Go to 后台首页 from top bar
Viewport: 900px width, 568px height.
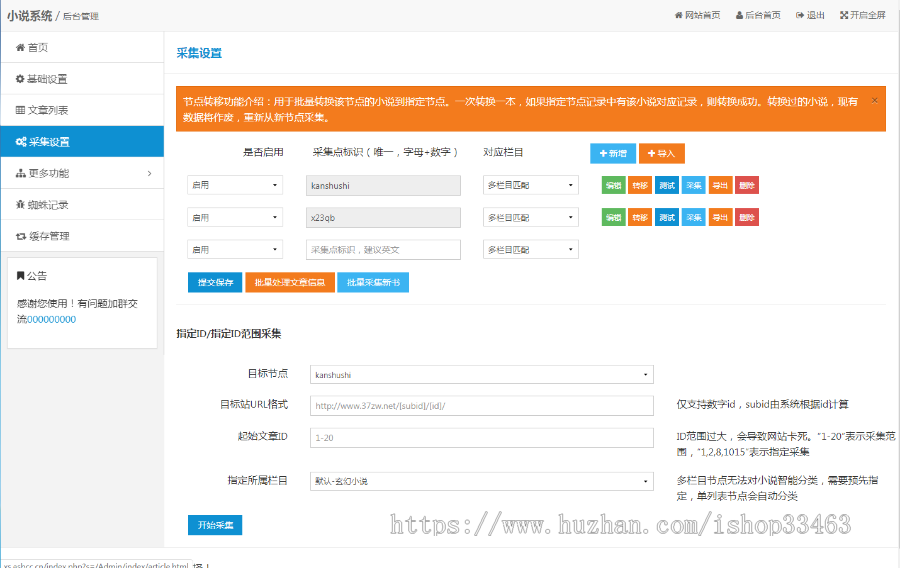(758, 15)
